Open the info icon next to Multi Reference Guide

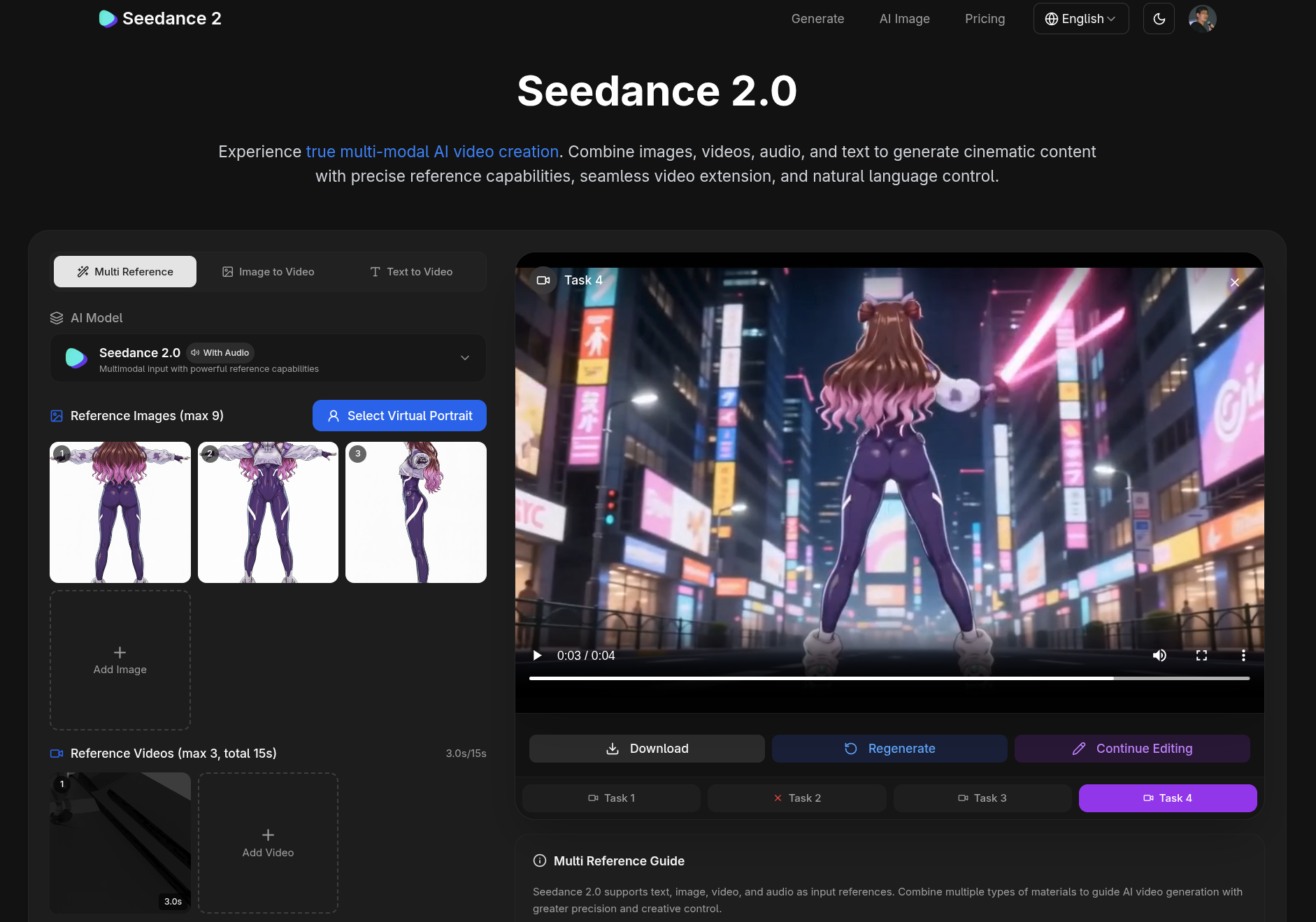pyautogui.click(x=539, y=861)
